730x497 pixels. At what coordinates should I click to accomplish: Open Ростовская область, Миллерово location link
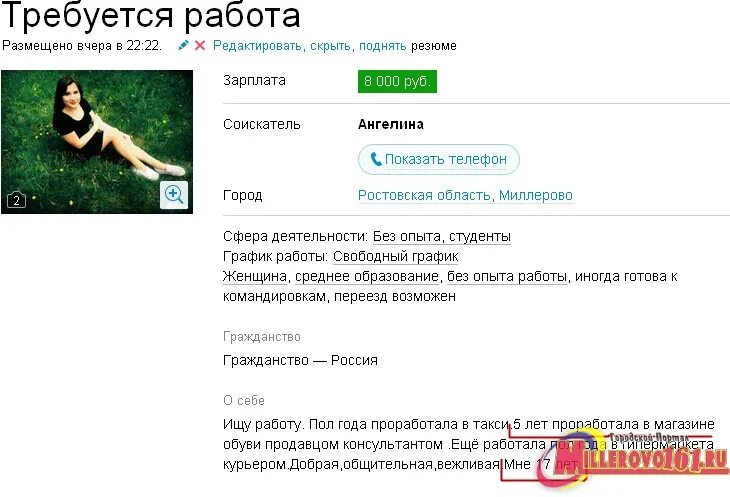coord(465,195)
